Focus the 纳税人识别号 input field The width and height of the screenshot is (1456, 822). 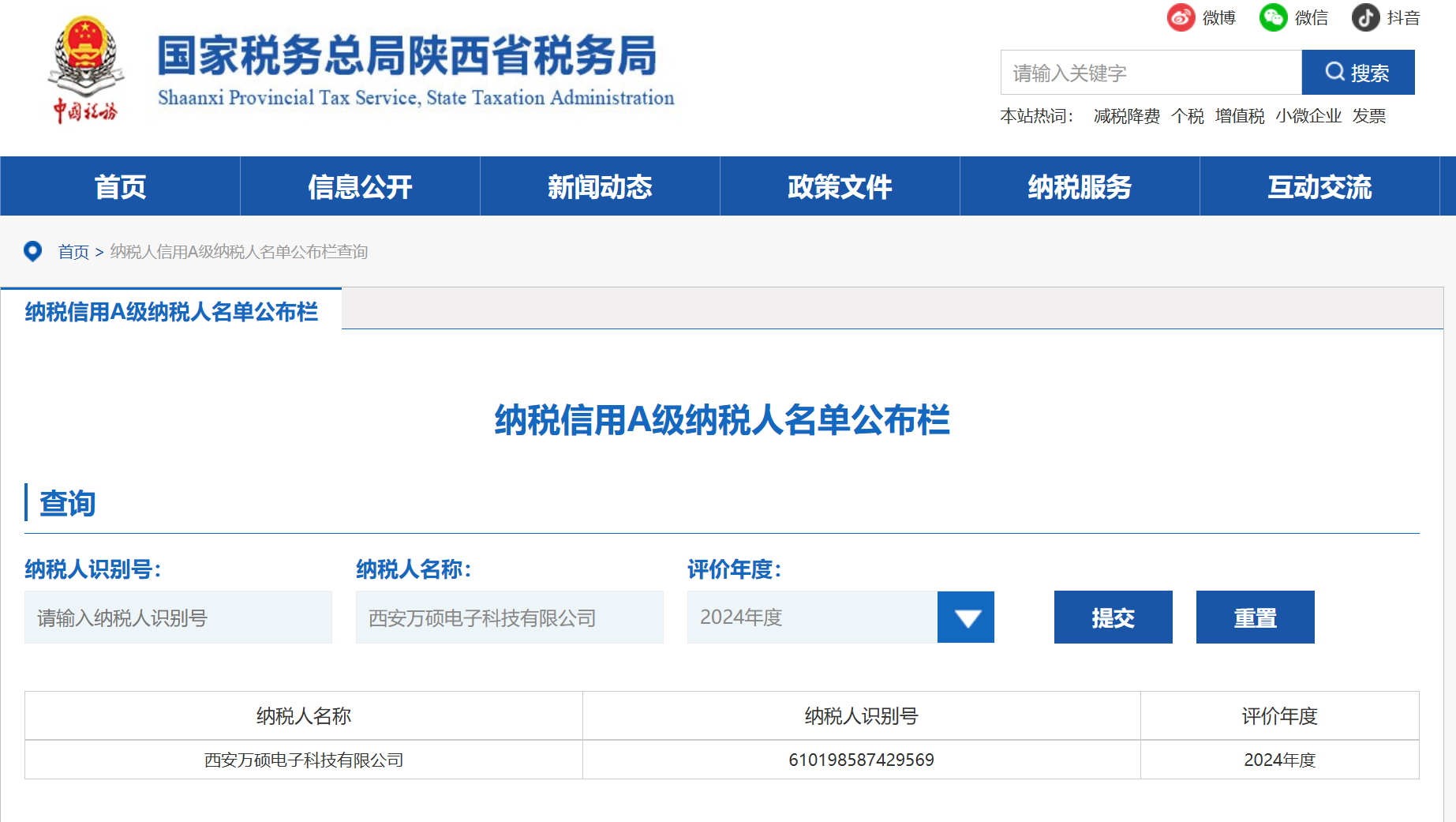click(178, 617)
